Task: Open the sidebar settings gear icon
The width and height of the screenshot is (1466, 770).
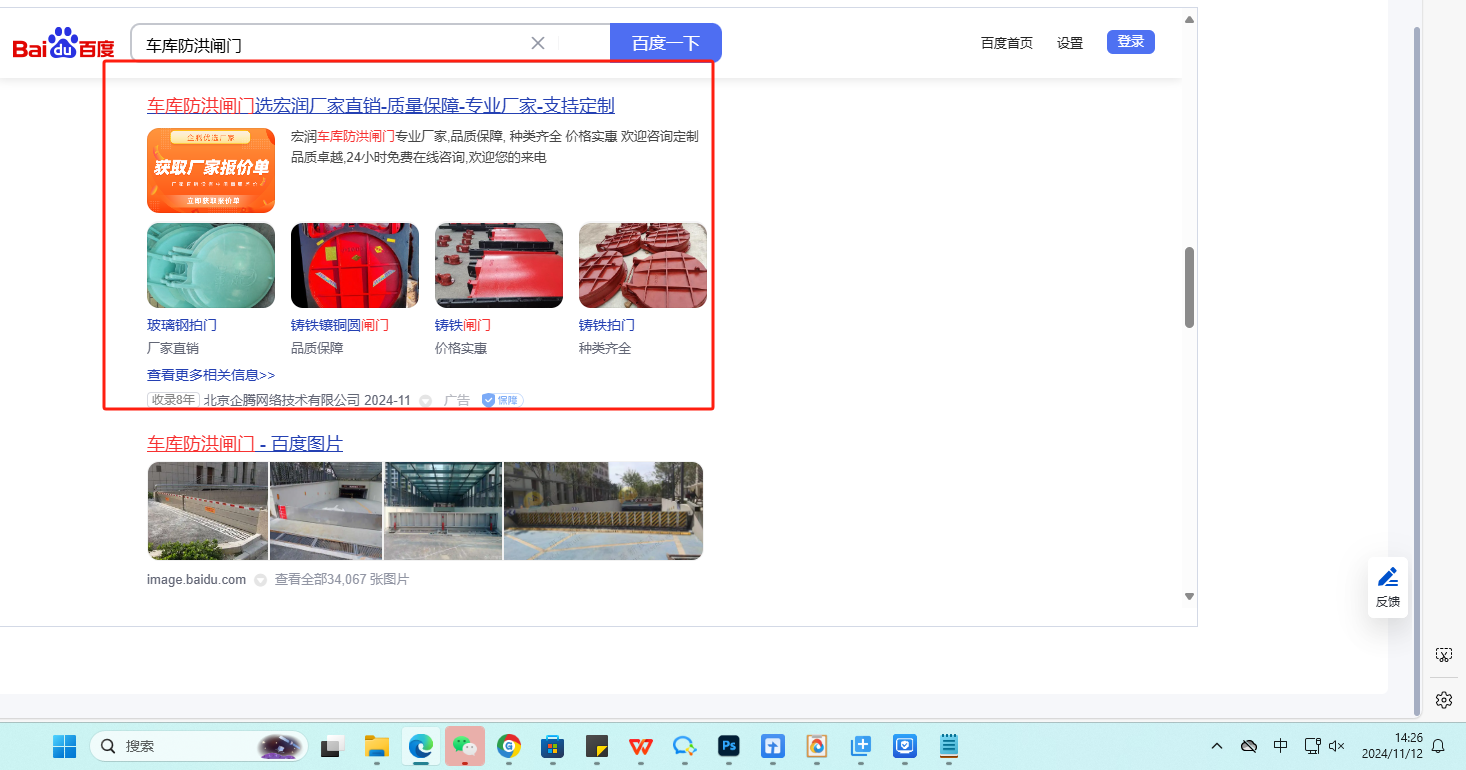Action: point(1443,700)
